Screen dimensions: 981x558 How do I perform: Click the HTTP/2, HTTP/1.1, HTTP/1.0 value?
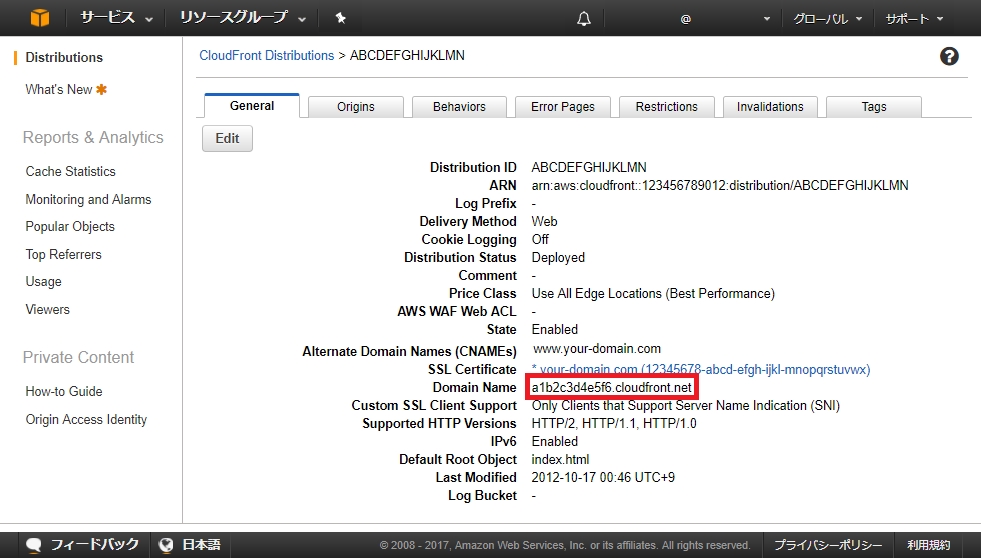click(614, 424)
